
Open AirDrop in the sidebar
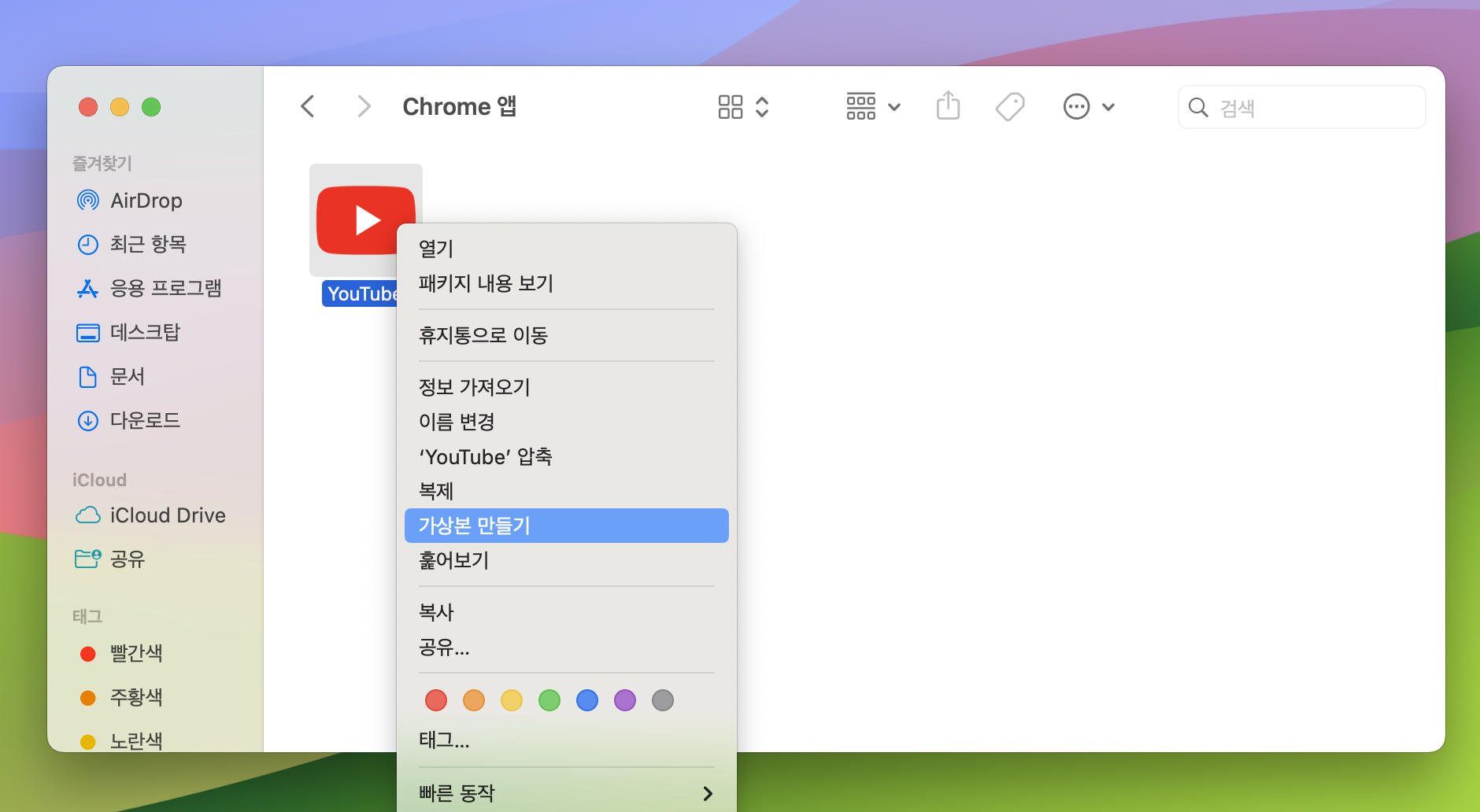[x=146, y=201]
